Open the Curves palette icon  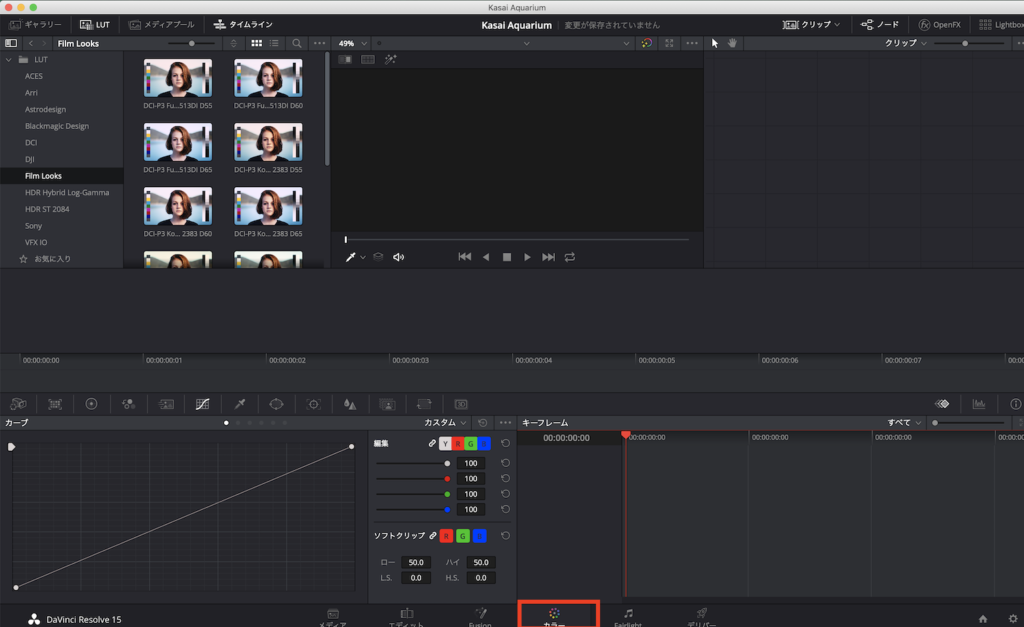[x=202, y=404]
